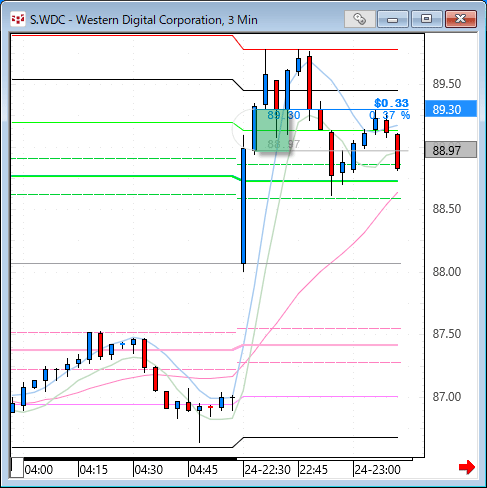Click the 88.00 price scale label

447,272
